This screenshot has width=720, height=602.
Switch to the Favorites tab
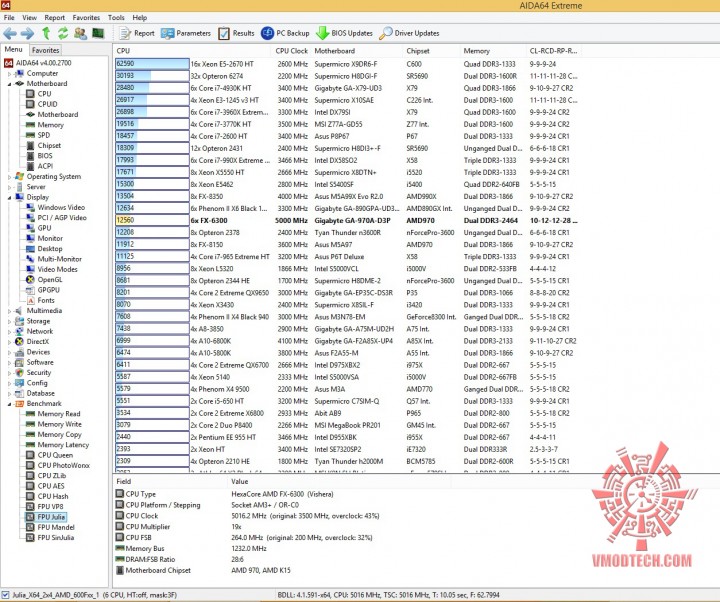[45, 50]
